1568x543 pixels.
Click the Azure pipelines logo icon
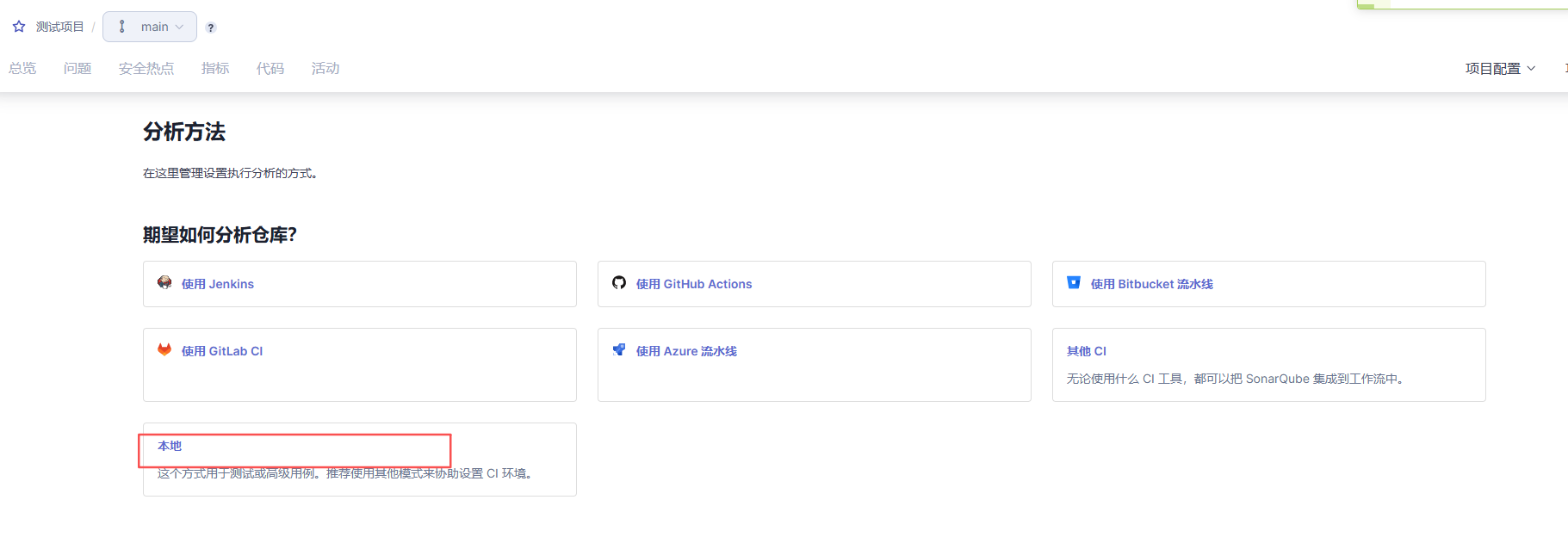pyautogui.click(x=619, y=349)
